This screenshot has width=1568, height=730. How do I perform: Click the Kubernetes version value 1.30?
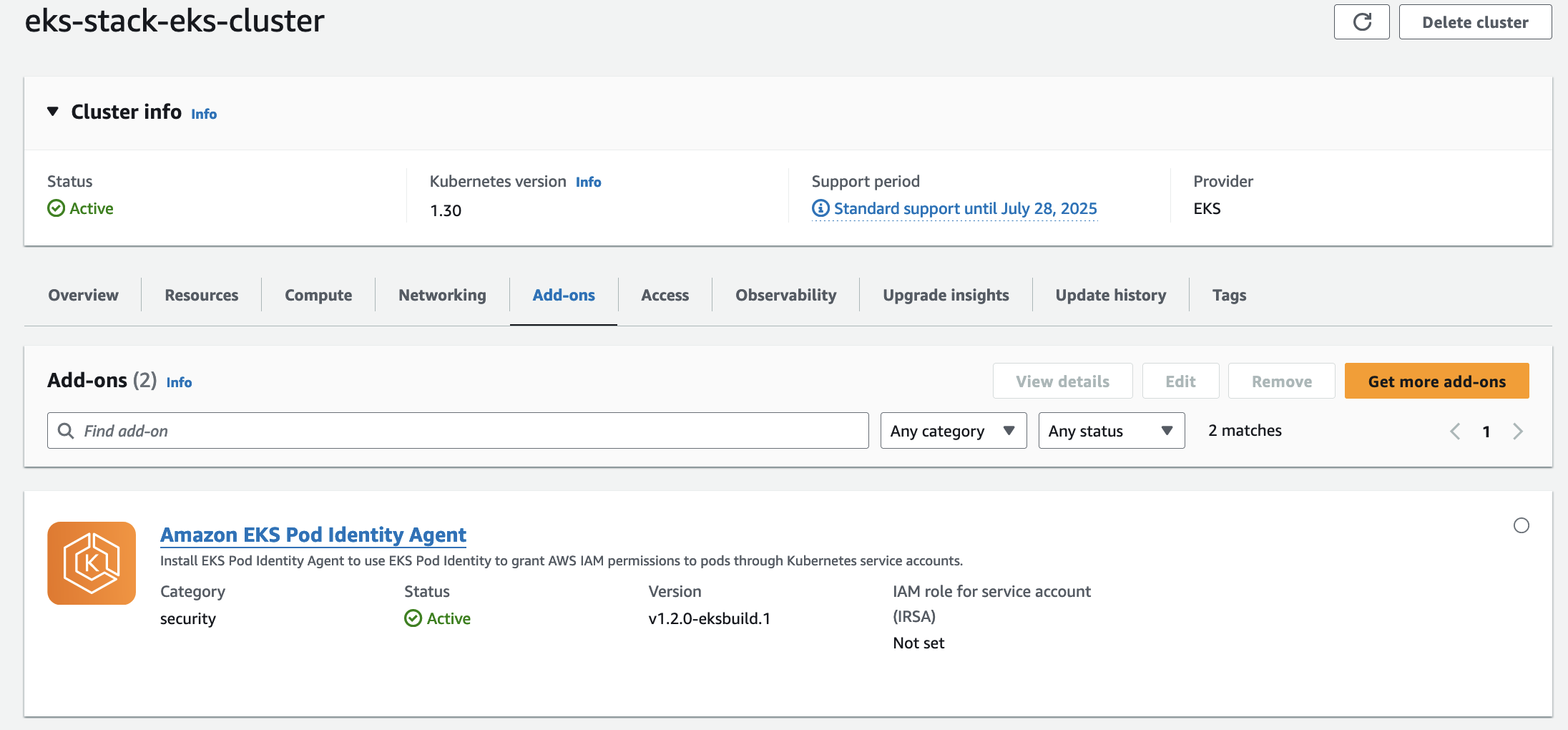click(446, 210)
